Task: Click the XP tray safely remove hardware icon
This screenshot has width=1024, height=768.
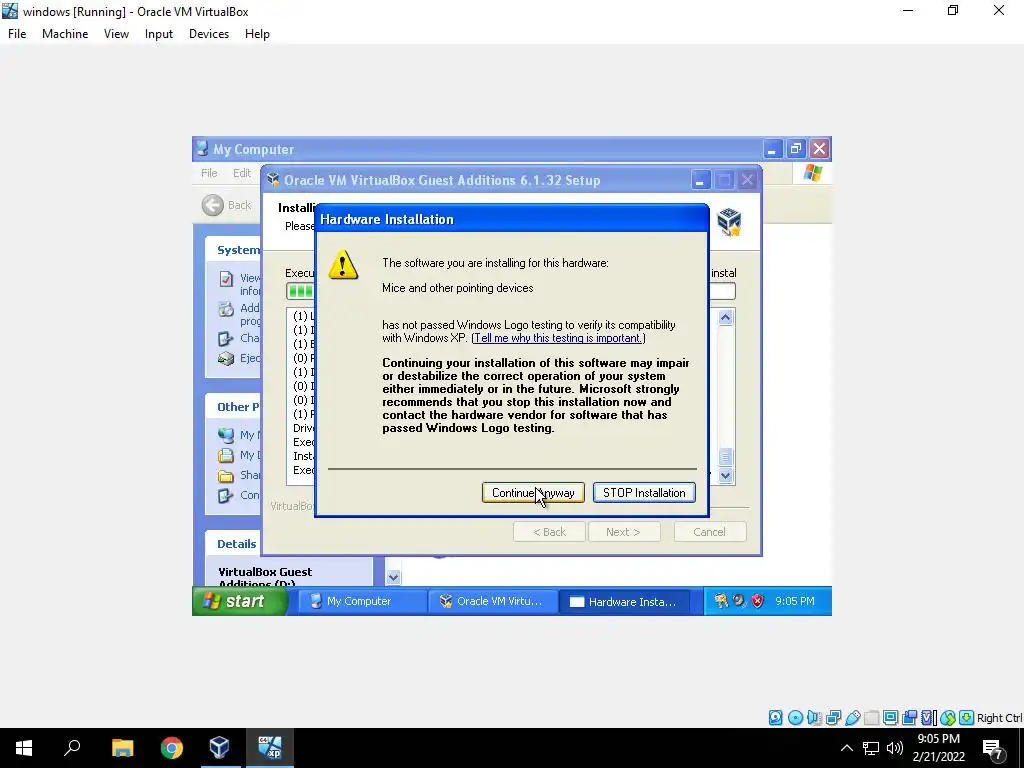Action: tap(721, 601)
